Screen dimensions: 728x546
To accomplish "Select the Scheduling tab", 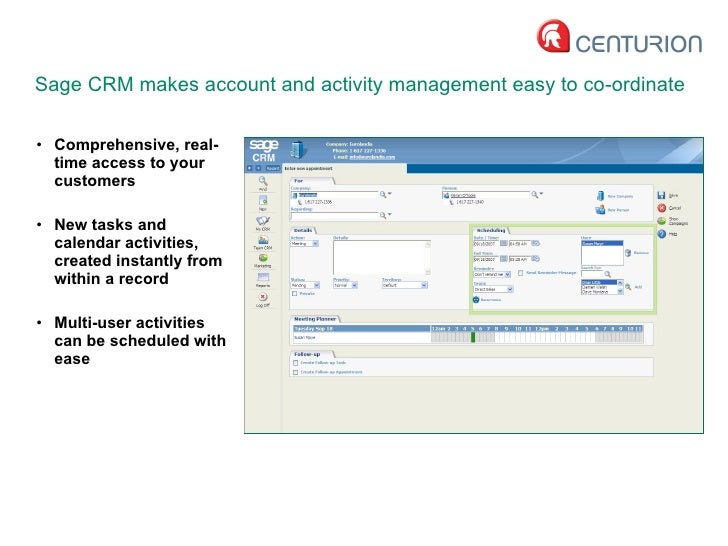I will click(491, 230).
